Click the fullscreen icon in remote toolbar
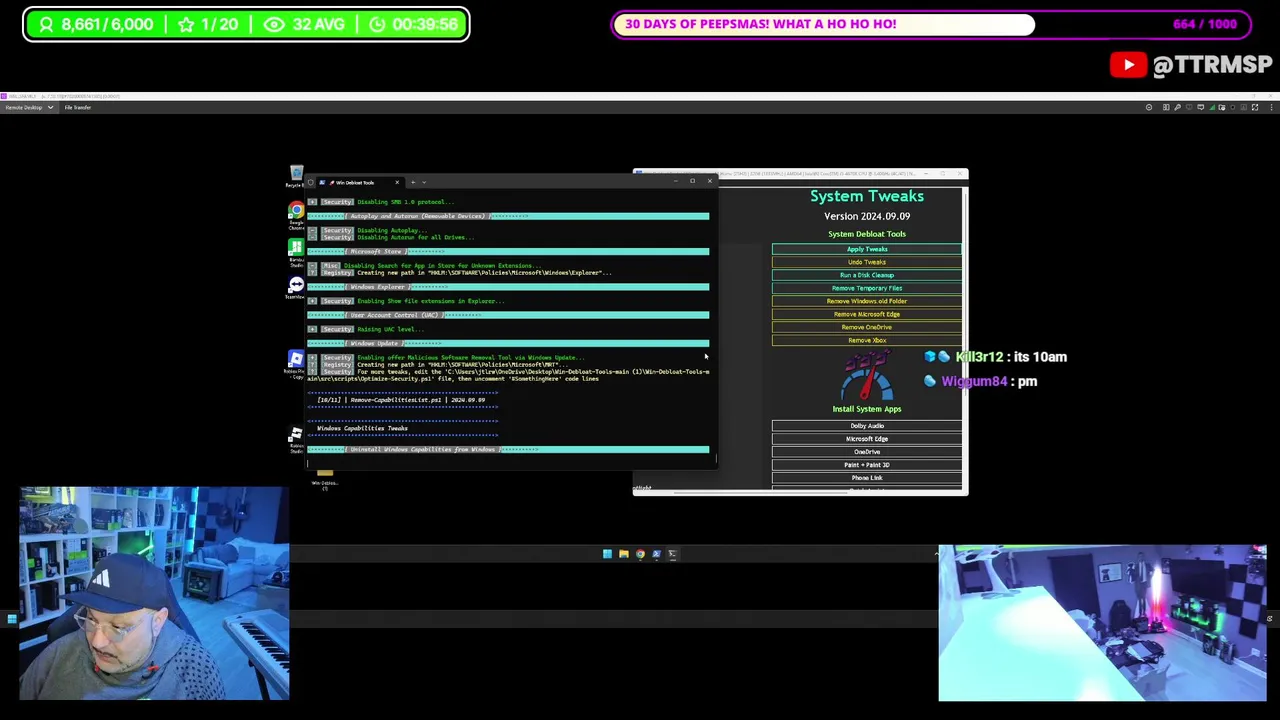 click(1256, 107)
